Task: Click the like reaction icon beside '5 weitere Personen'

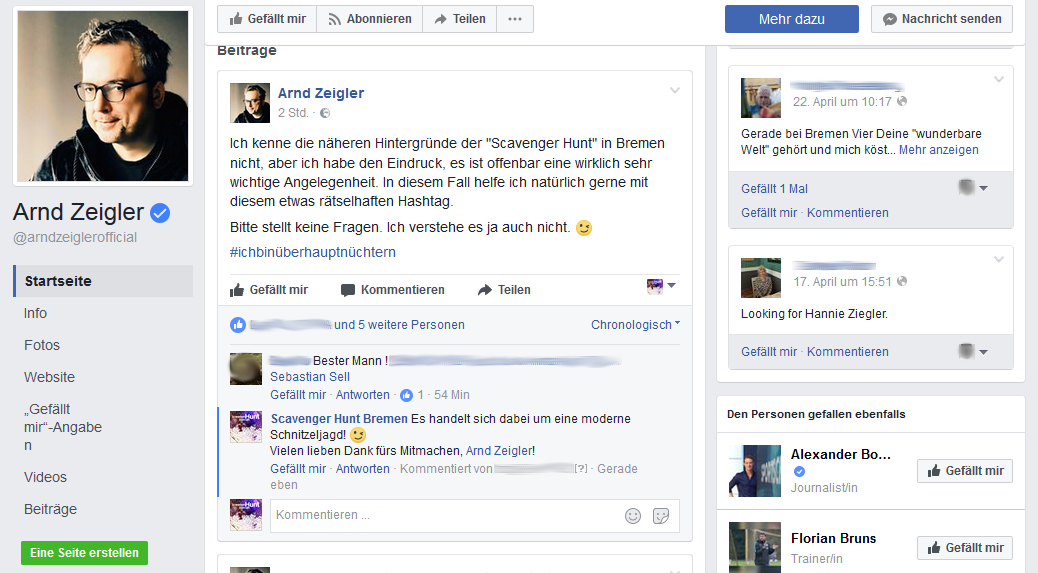Action: [238, 325]
